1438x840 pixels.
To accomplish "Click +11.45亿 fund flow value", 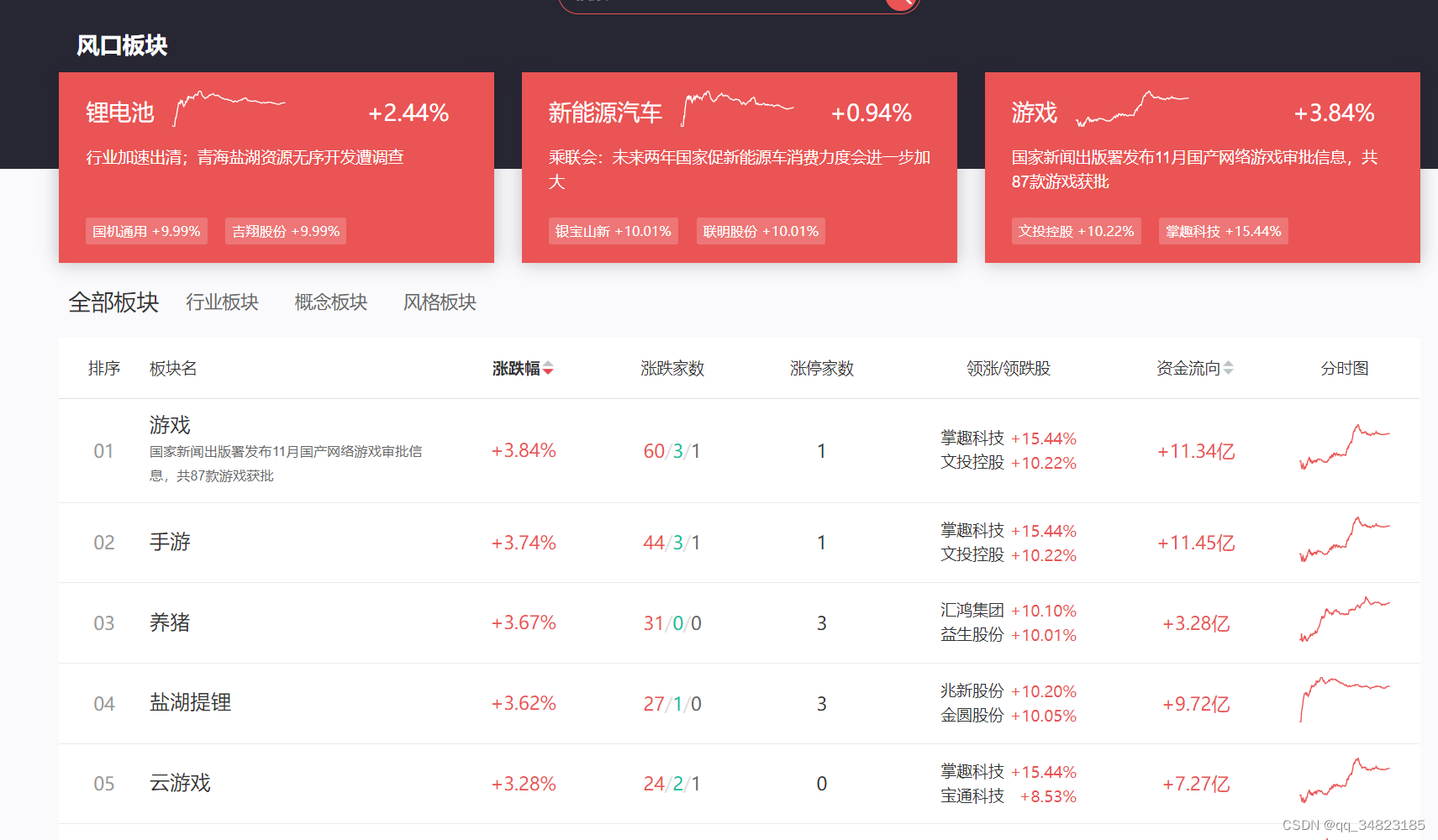I will pos(1196,543).
